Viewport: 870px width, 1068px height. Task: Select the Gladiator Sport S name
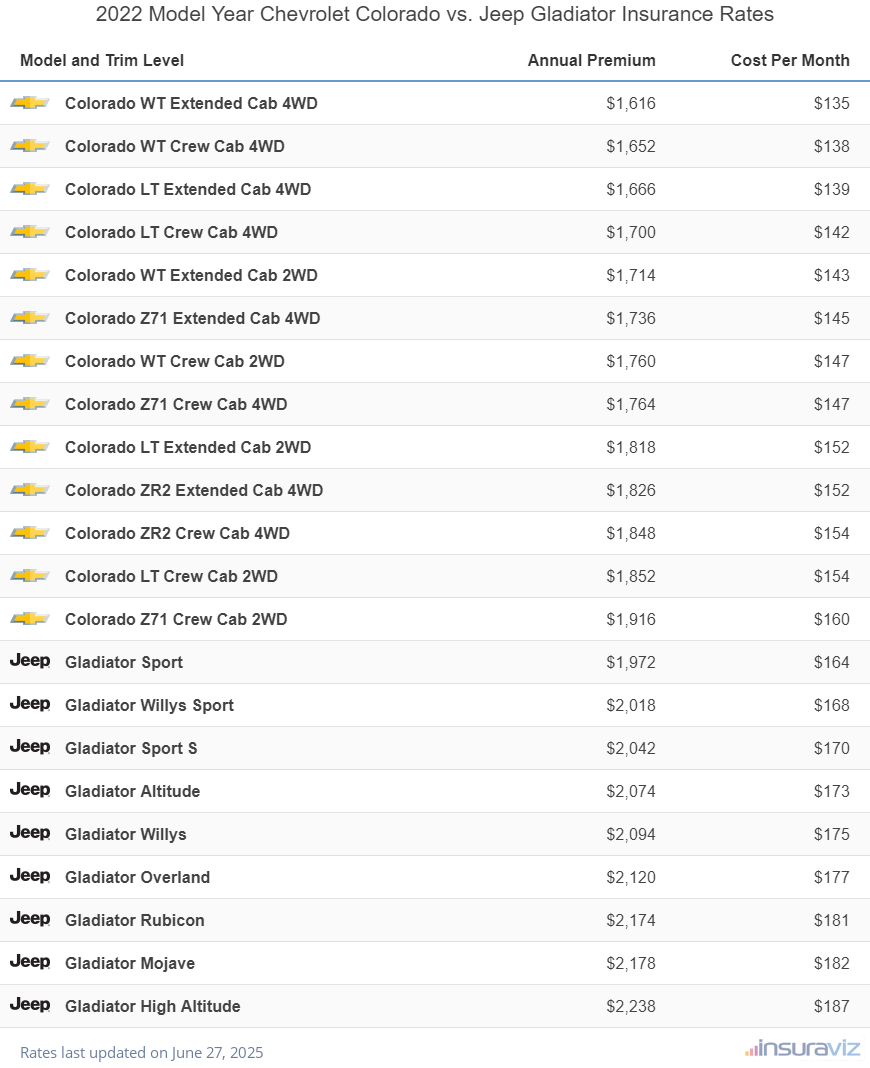(x=131, y=749)
